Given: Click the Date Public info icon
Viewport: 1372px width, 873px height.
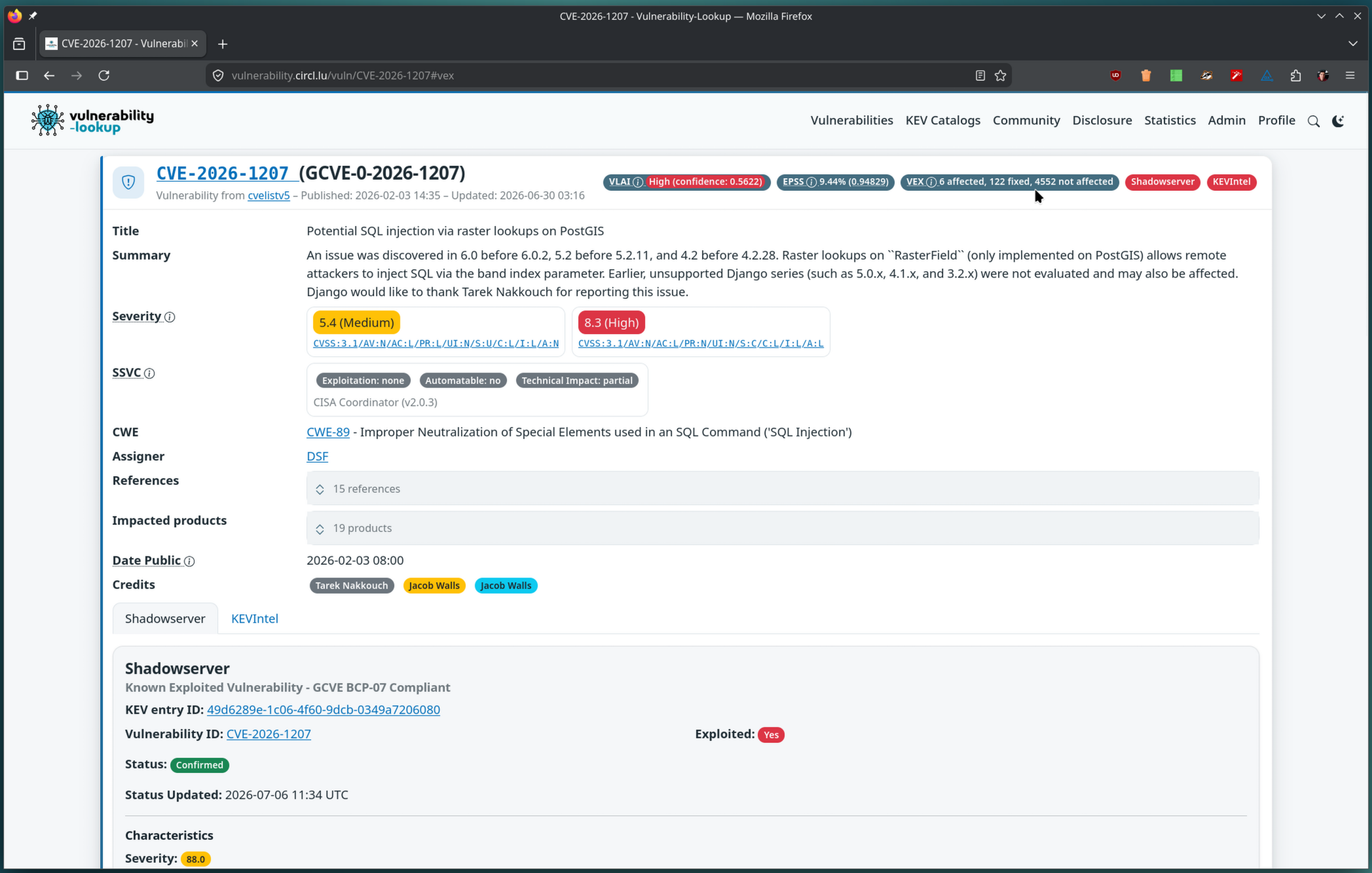Looking at the screenshot, I should [189, 561].
